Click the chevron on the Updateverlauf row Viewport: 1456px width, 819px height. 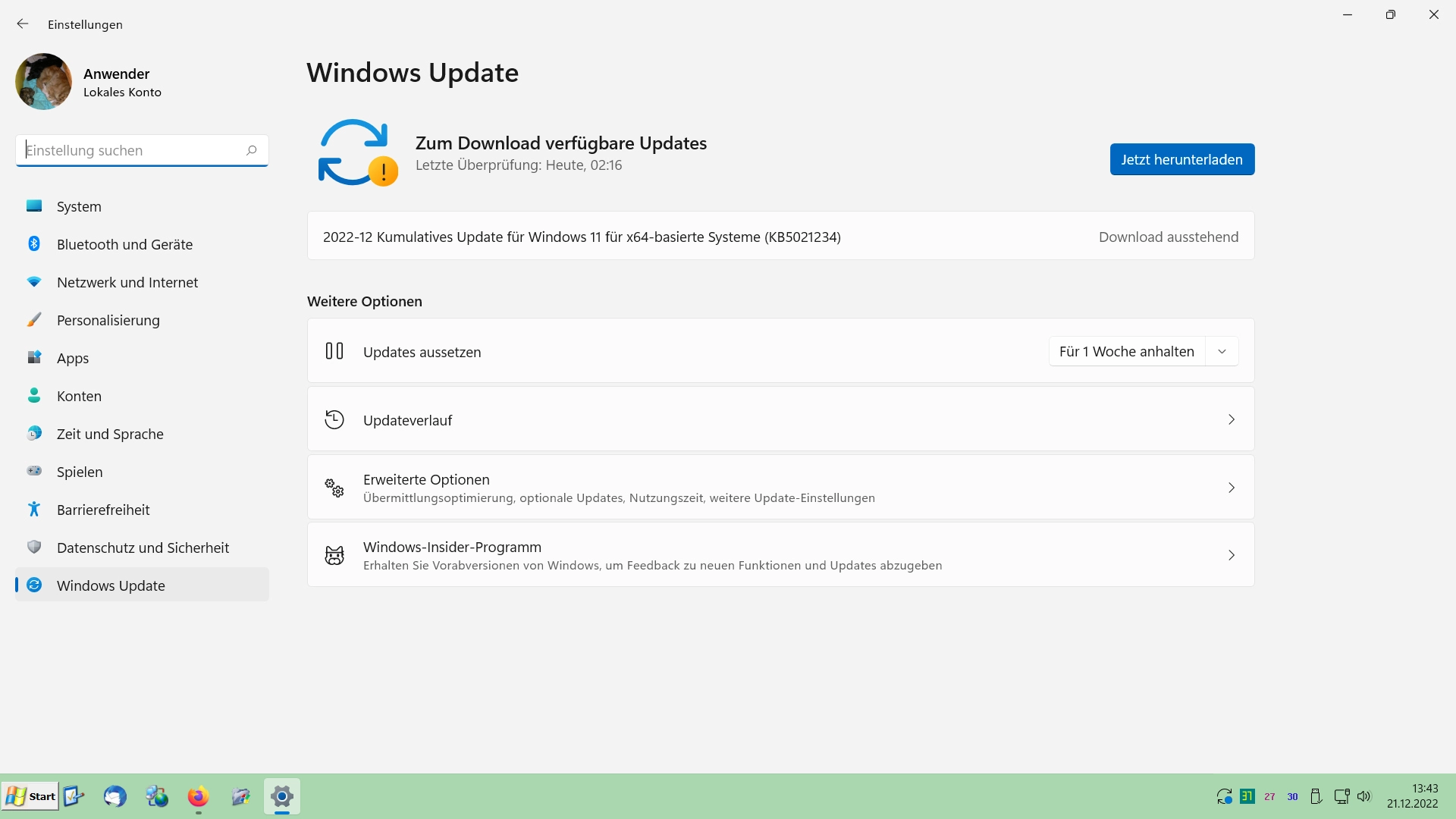point(1232,419)
